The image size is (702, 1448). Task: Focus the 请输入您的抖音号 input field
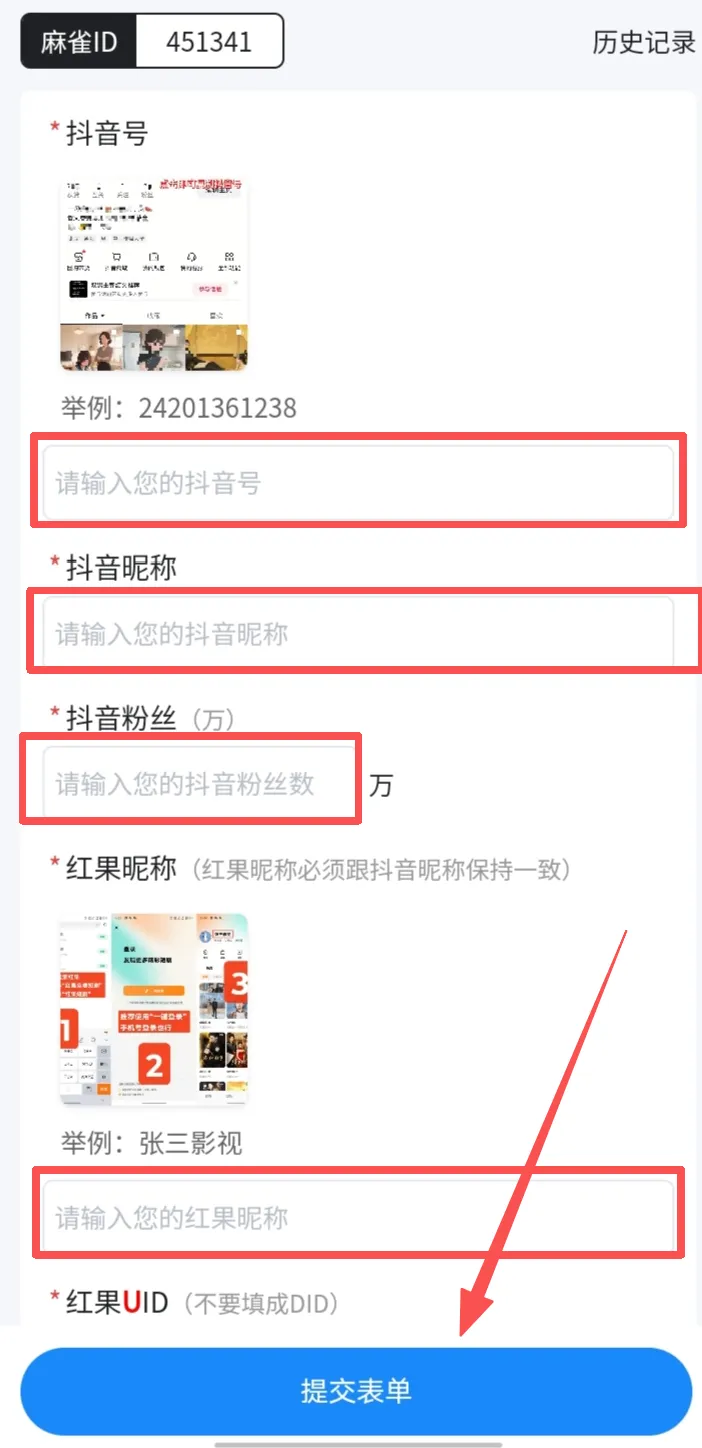pyautogui.click(x=358, y=483)
